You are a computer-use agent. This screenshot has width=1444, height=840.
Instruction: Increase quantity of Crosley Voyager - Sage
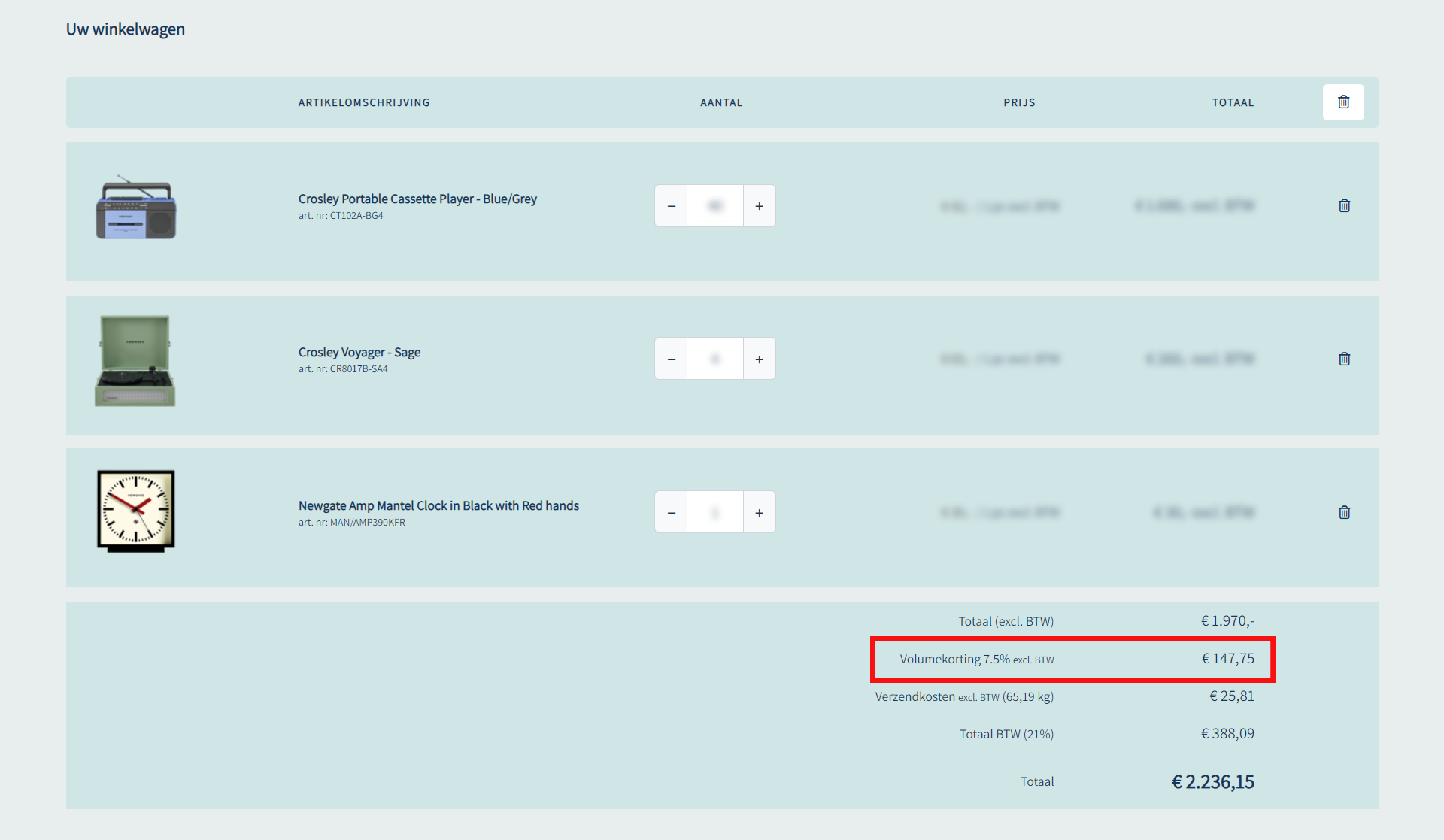coord(760,359)
